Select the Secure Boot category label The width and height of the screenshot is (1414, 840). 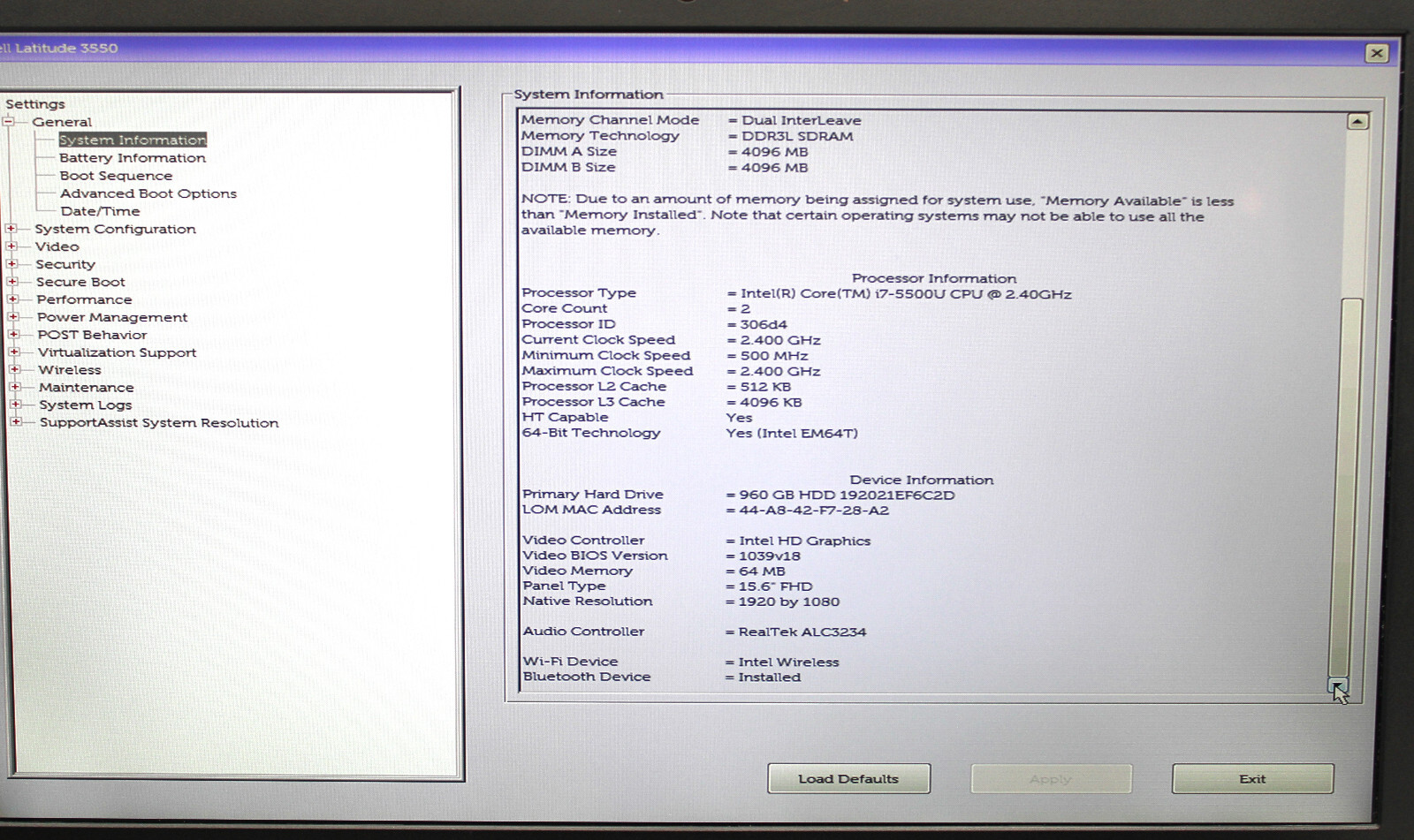(80, 281)
